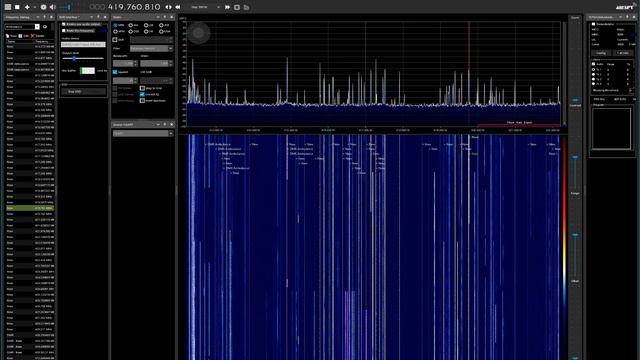Disable the Squelch checkbox
Image resolution: width=640 pixels, height=360 pixels.
tap(115, 72)
